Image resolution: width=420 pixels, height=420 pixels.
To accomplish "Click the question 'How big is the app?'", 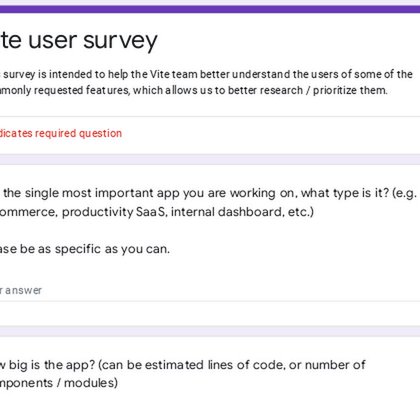I will click(183, 365).
